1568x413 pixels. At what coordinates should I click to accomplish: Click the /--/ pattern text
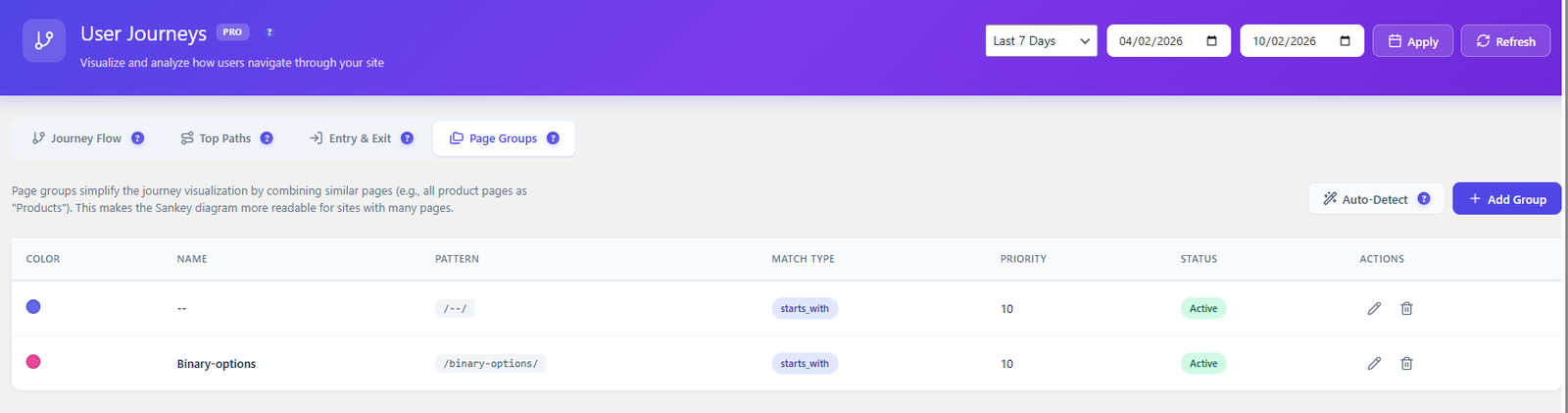(x=455, y=309)
